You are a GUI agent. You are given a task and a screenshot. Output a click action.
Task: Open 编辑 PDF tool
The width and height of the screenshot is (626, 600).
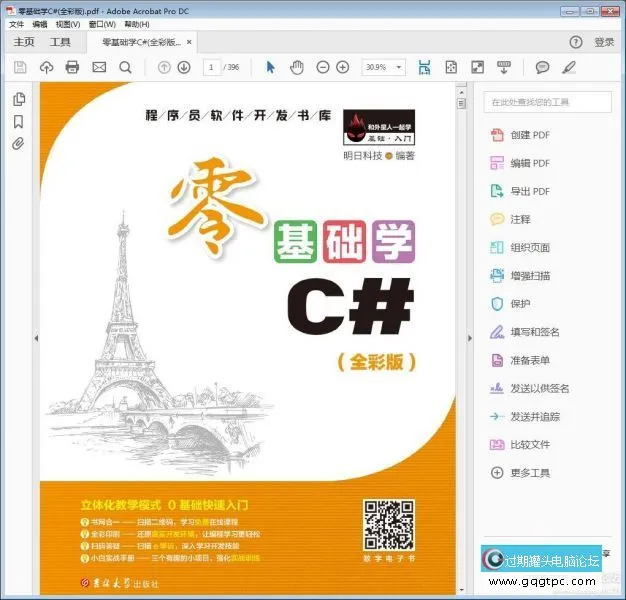[x=520, y=163]
